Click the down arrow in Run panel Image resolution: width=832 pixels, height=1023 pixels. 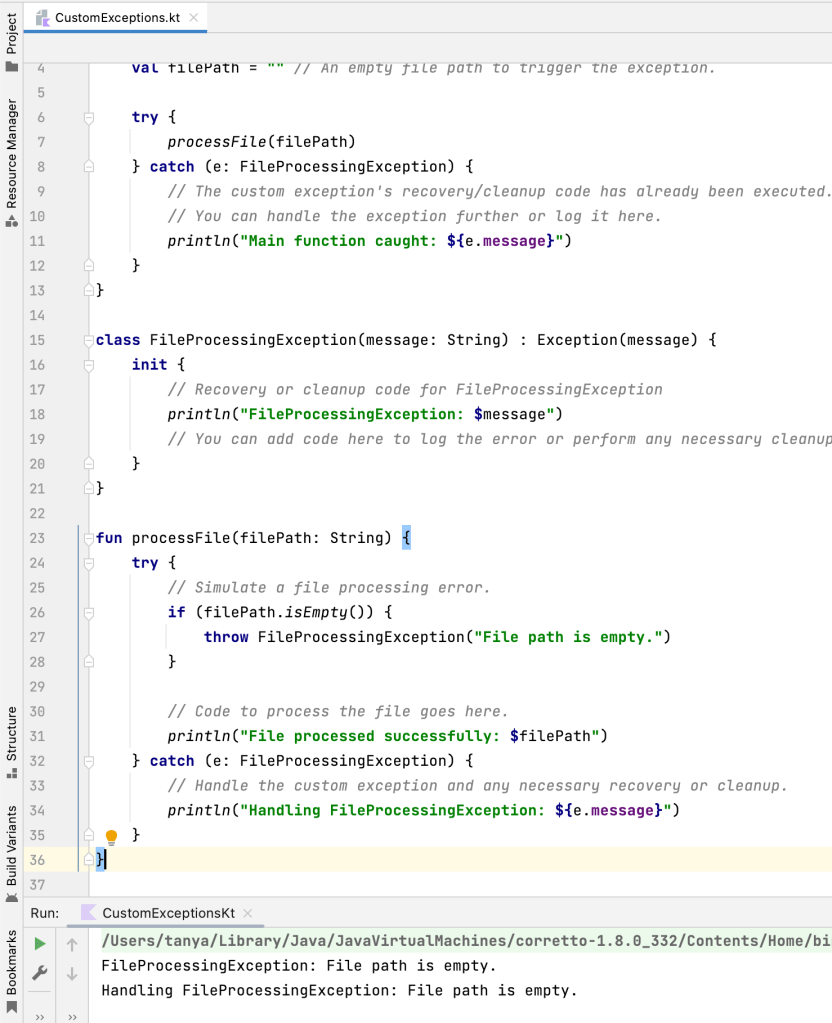(72, 973)
